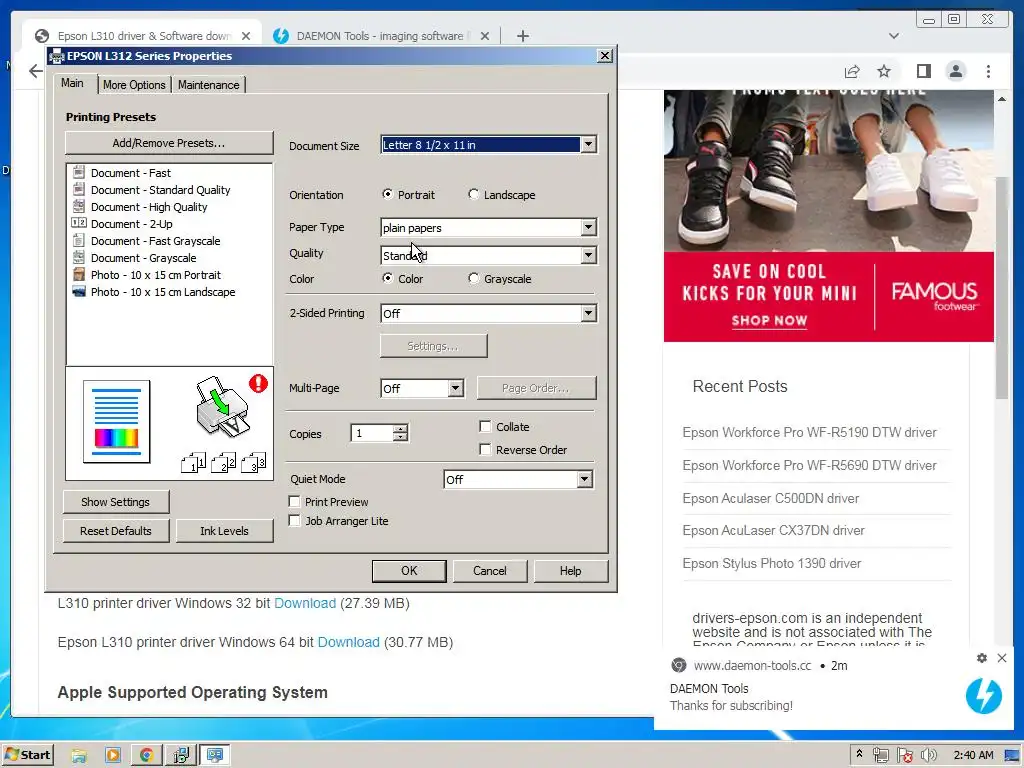Select Portrait orientation
The image size is (1024, 768).
point(388,194)
